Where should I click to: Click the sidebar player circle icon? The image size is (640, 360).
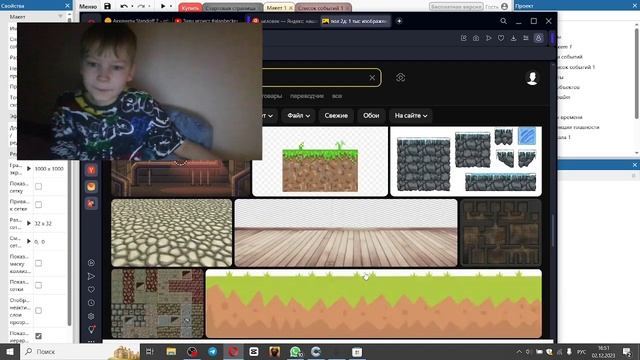click(x=91, y=263)
